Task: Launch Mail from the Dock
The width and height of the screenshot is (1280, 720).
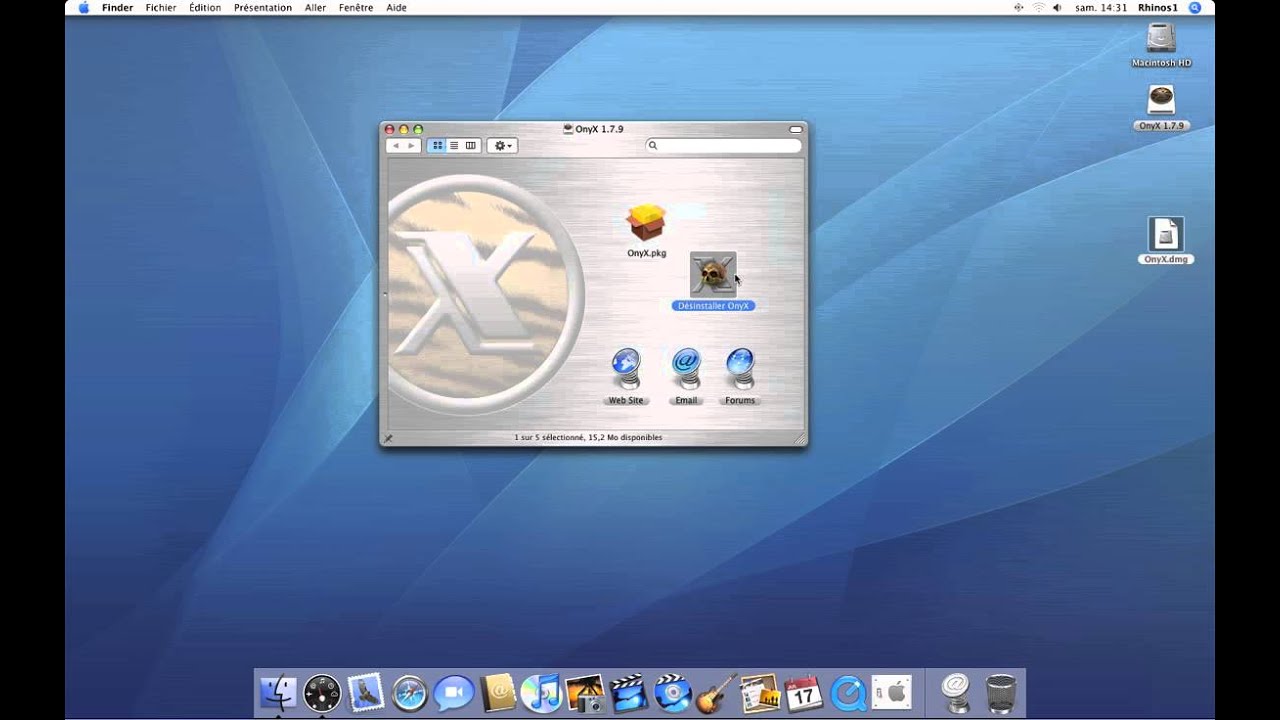Action: click(366, 692)
